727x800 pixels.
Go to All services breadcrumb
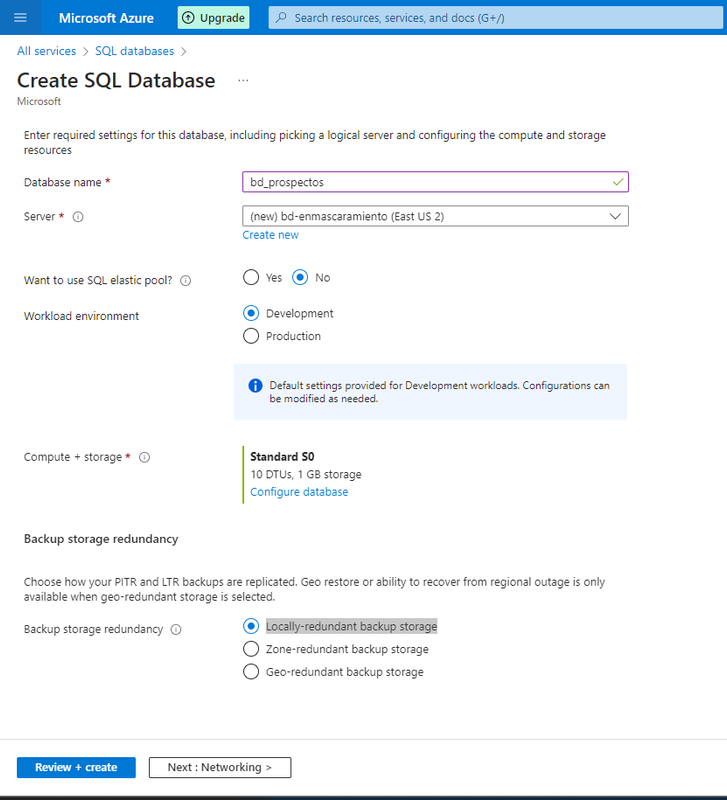pos(46,51)
